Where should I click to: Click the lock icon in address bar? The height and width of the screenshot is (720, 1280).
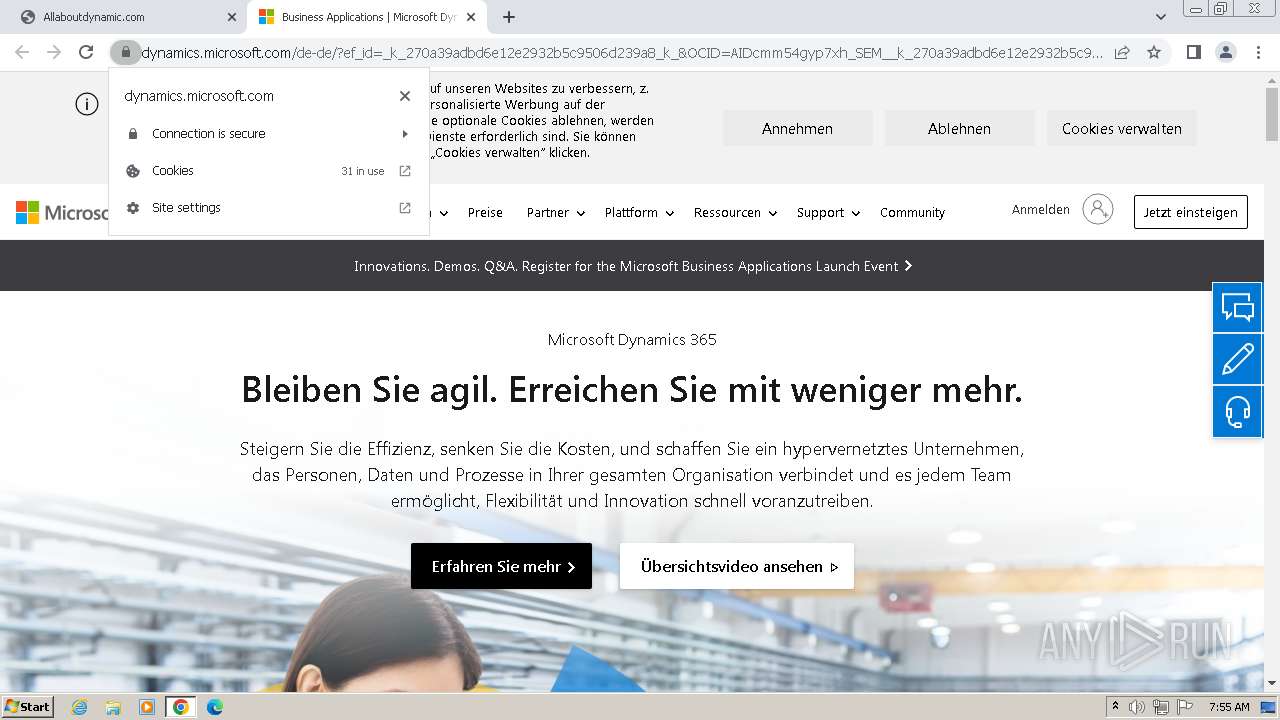pyautogui.click(x=125, y=52)
